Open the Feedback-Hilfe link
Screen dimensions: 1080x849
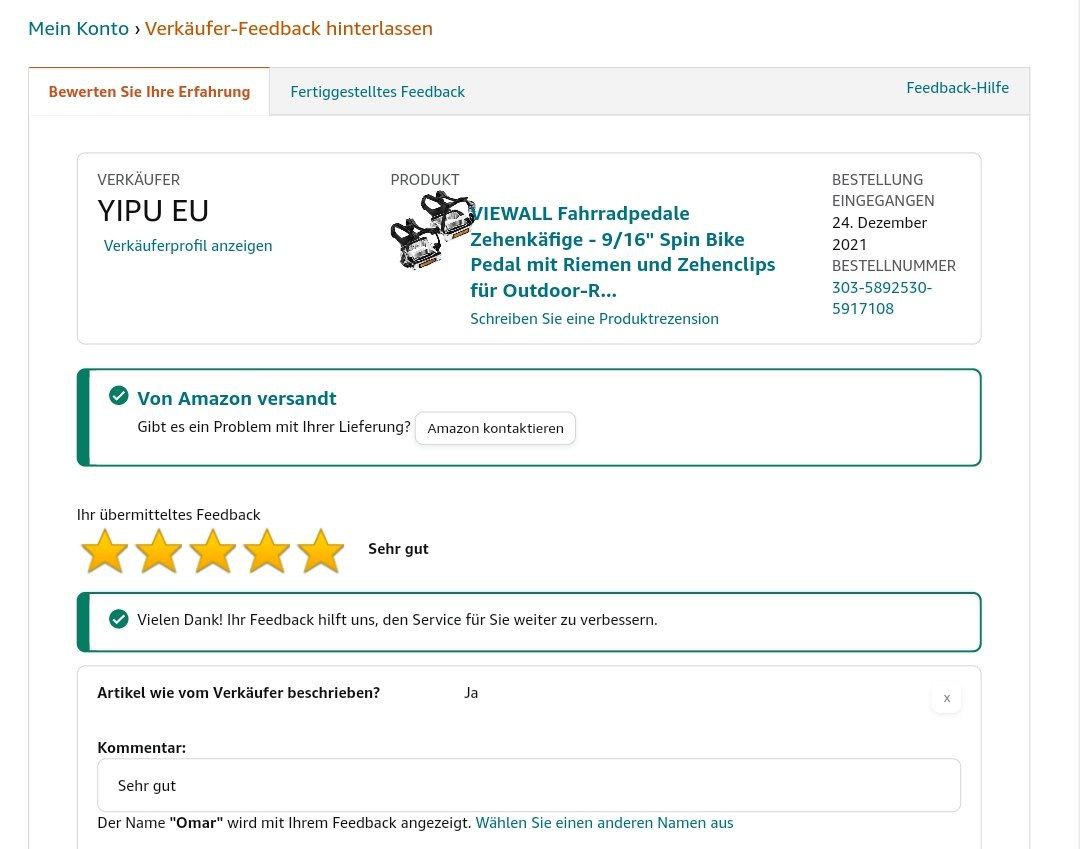click(x=957, y=88)
